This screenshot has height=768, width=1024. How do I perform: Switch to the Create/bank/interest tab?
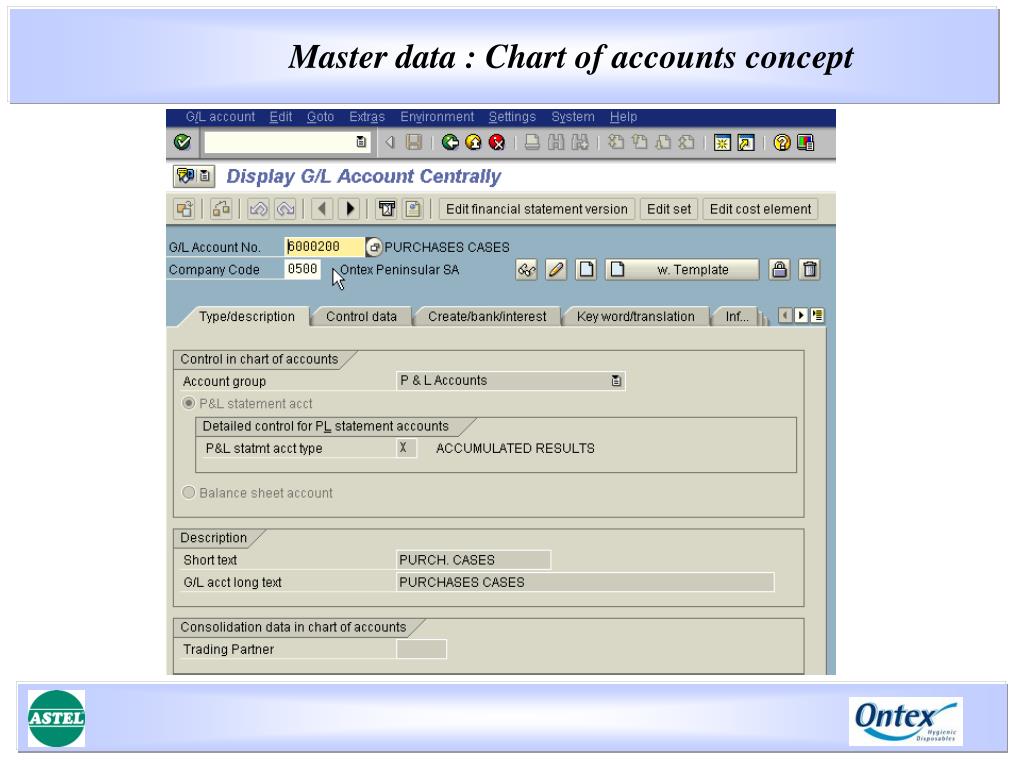(487, 317)
